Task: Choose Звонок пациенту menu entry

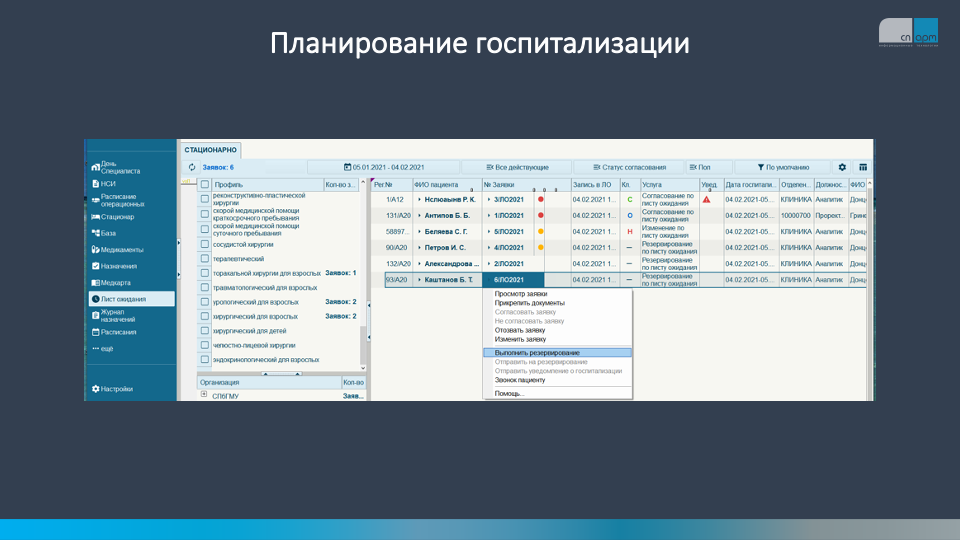Action: click(519, 380)
